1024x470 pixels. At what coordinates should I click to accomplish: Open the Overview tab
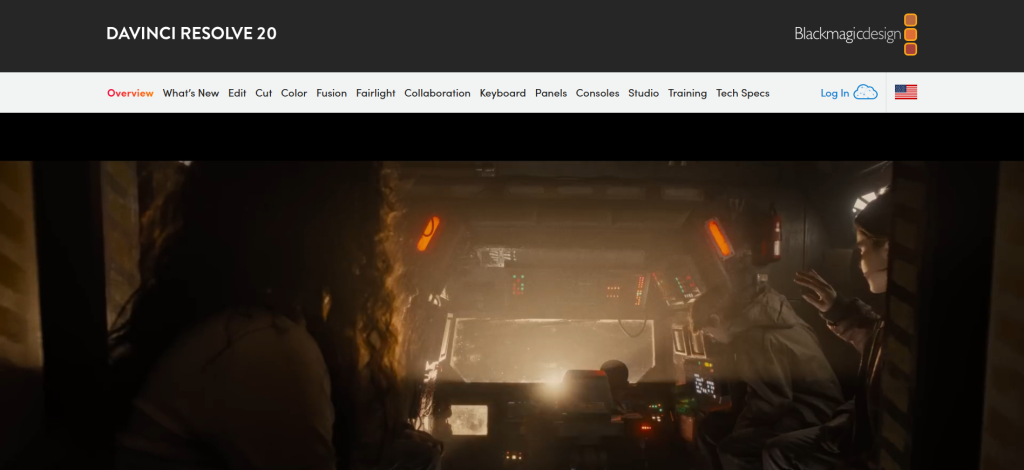[130, 93]
